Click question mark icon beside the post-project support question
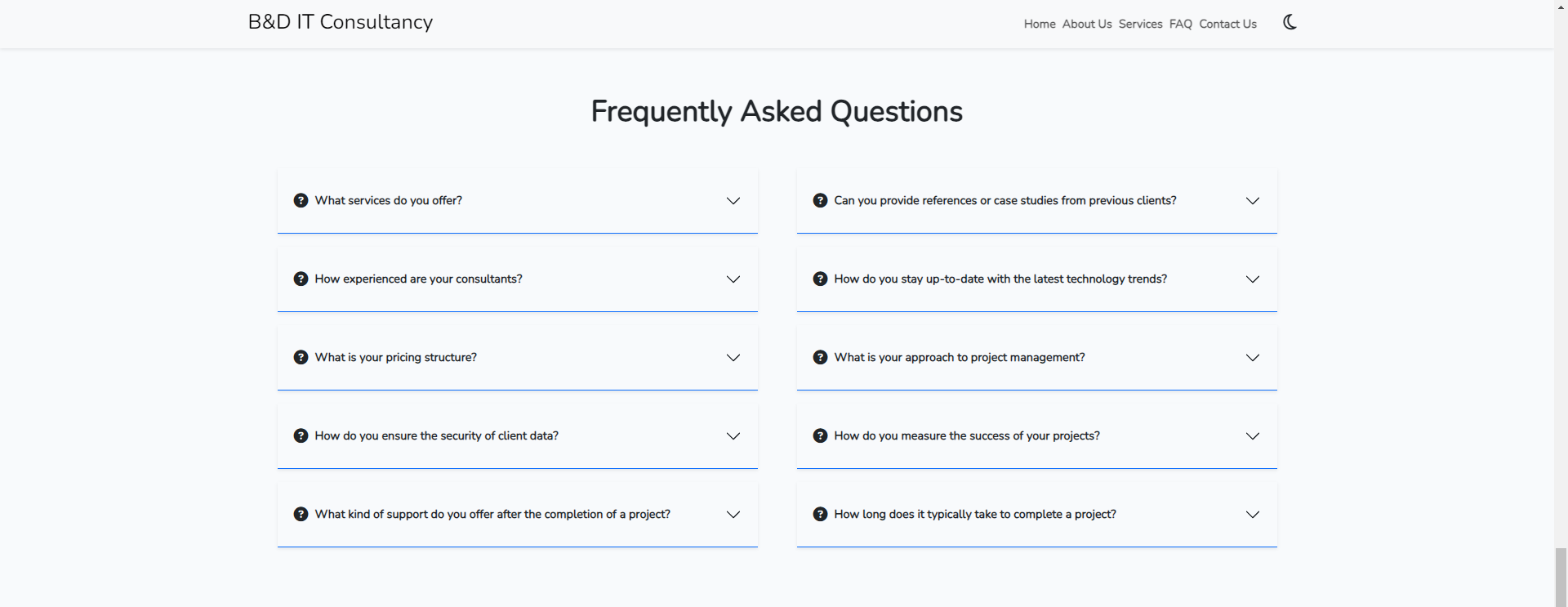Screen dimensions: 1568x607 [301, 514]
